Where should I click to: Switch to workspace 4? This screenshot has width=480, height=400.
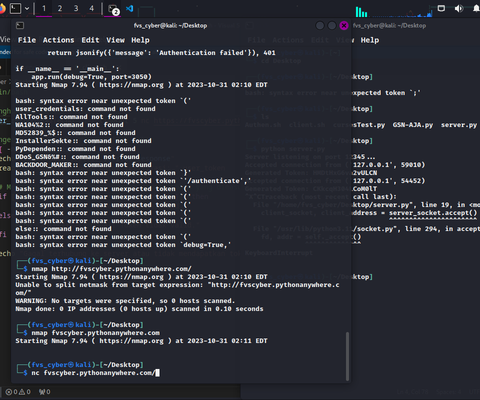click(92, 8)
